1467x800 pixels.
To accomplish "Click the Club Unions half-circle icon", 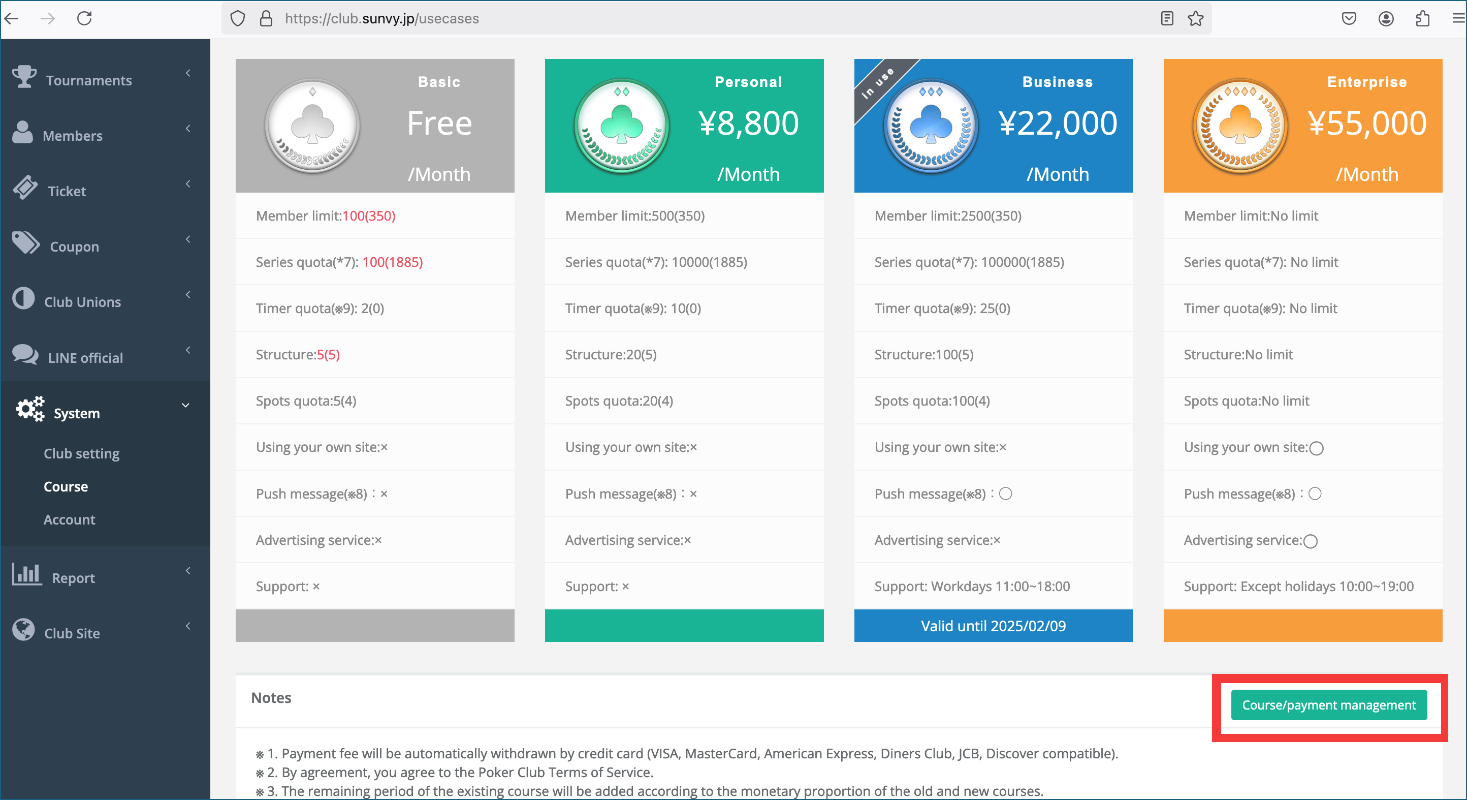I will pyautogui.click(x=24, y=300).
